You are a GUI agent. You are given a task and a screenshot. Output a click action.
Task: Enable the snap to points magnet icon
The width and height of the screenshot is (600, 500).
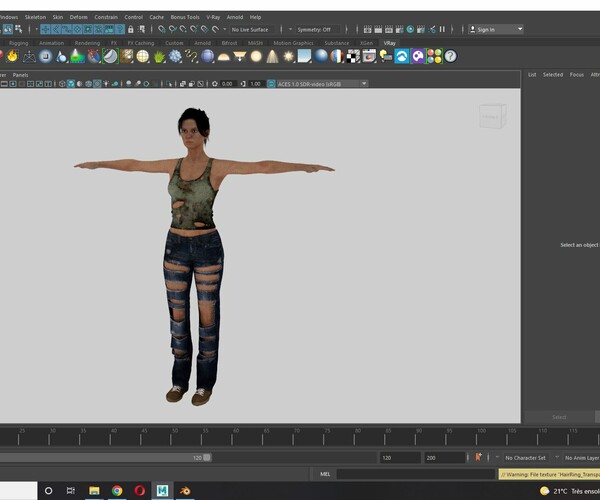tap(183, 29)
